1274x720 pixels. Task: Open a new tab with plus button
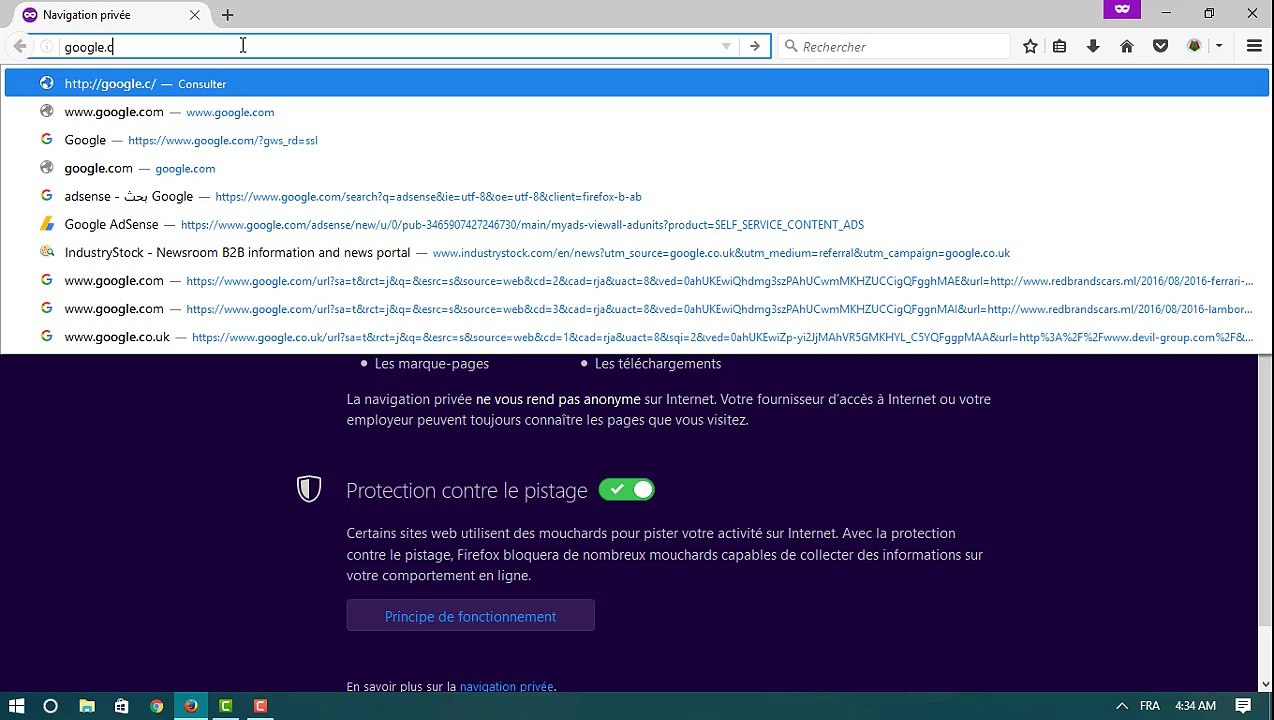[227, 15]
